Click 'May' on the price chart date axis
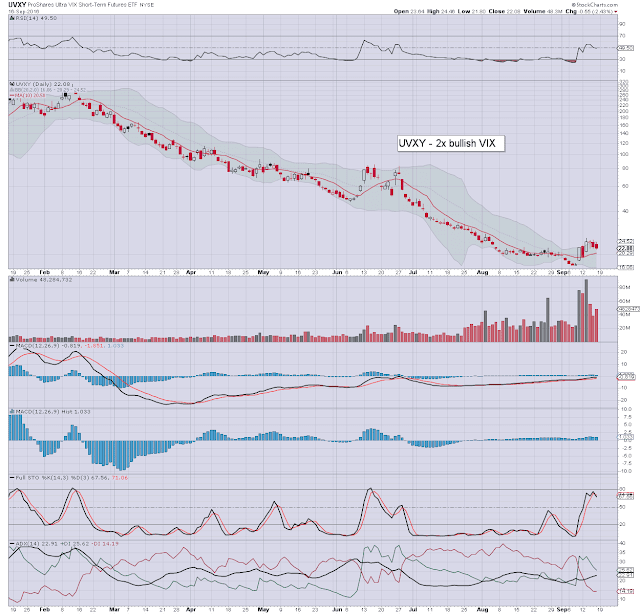 pyautogui.click(x=263, y=272)
